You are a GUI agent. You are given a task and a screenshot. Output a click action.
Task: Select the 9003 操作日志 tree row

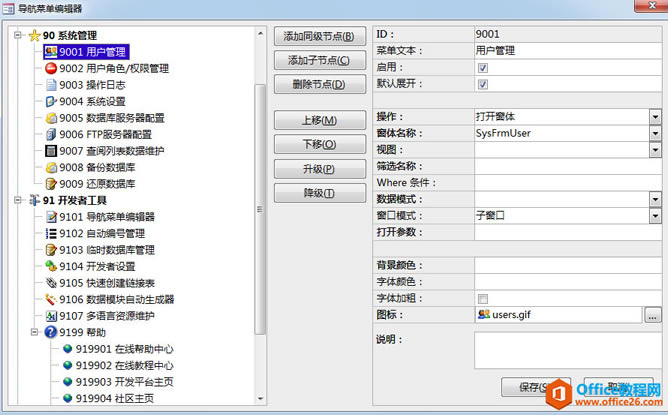pyautogui.click(x=92, y=85)
